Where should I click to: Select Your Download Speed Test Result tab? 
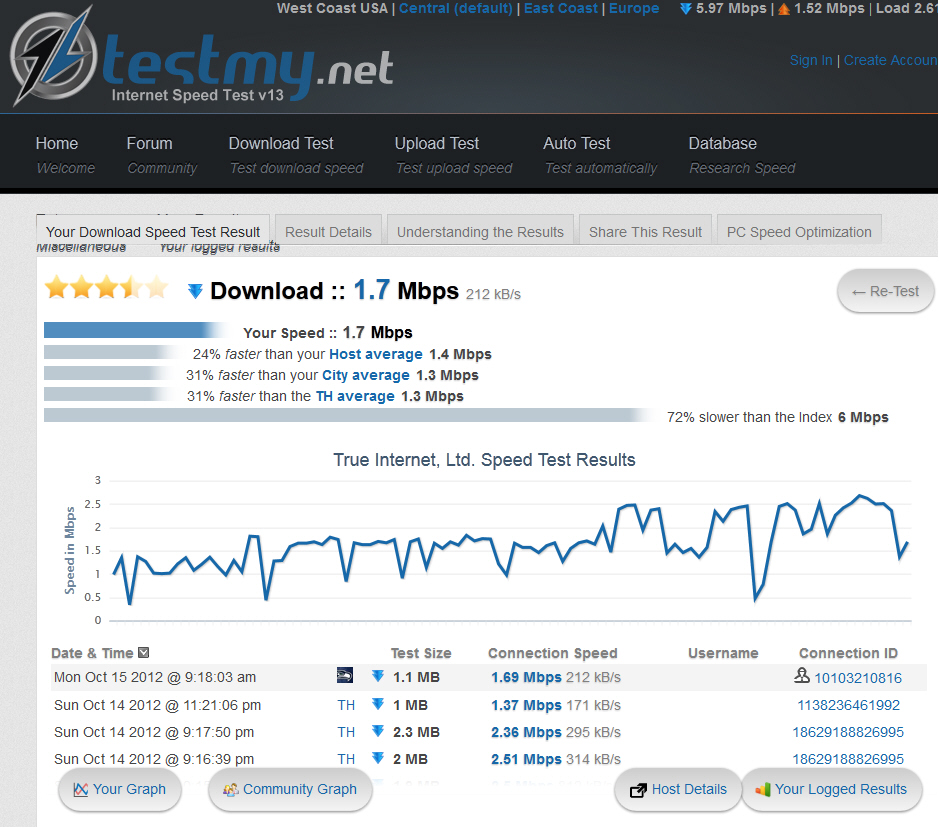153,232
